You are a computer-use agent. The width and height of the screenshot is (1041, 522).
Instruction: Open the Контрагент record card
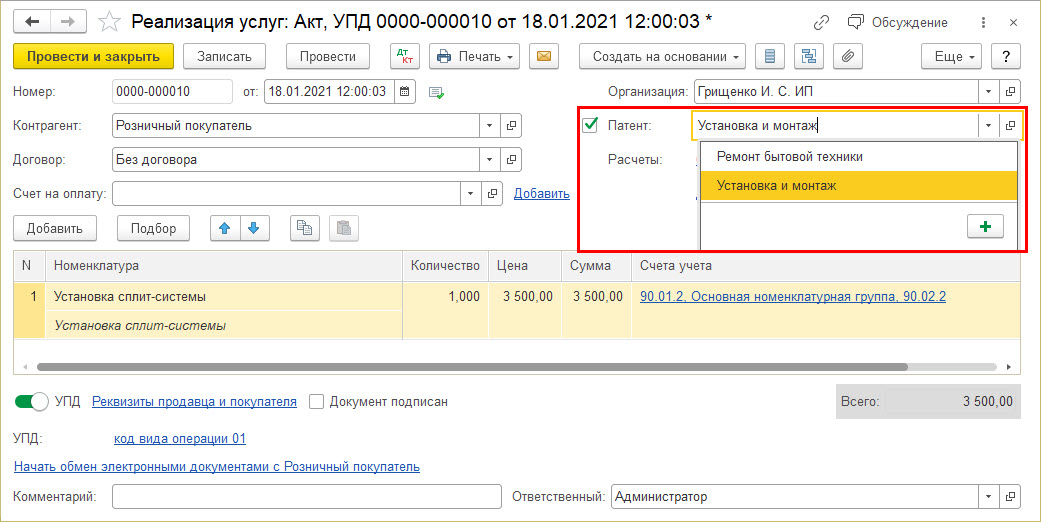click(511, 126)
